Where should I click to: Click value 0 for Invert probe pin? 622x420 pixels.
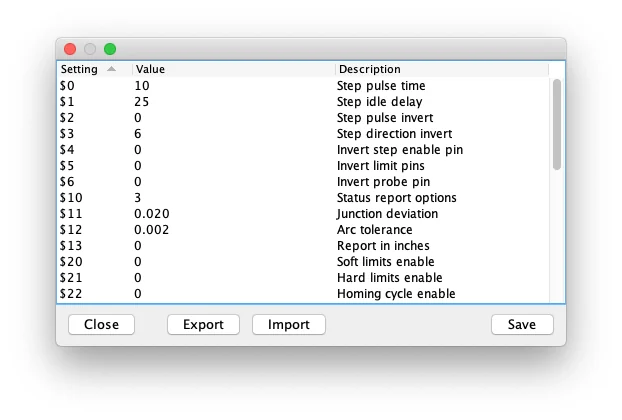138,182
